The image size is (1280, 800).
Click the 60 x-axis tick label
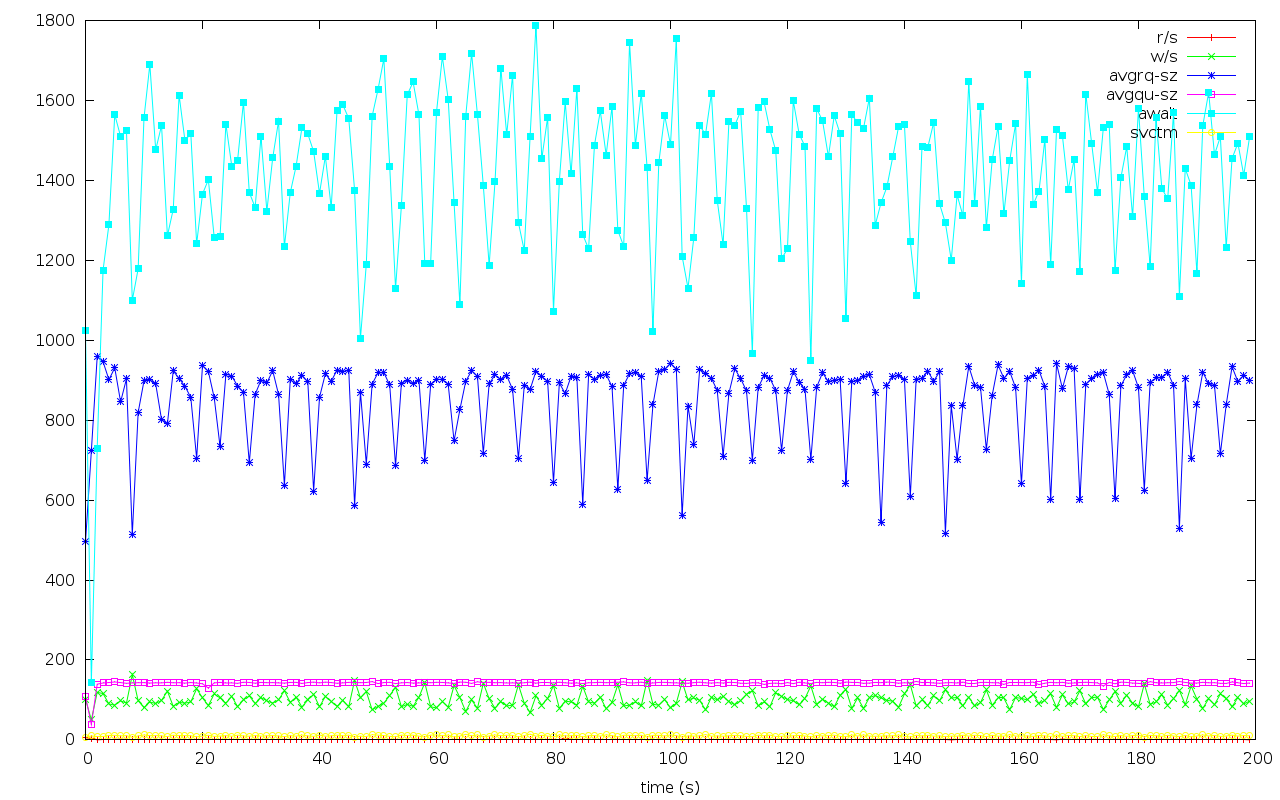[437, 759]
